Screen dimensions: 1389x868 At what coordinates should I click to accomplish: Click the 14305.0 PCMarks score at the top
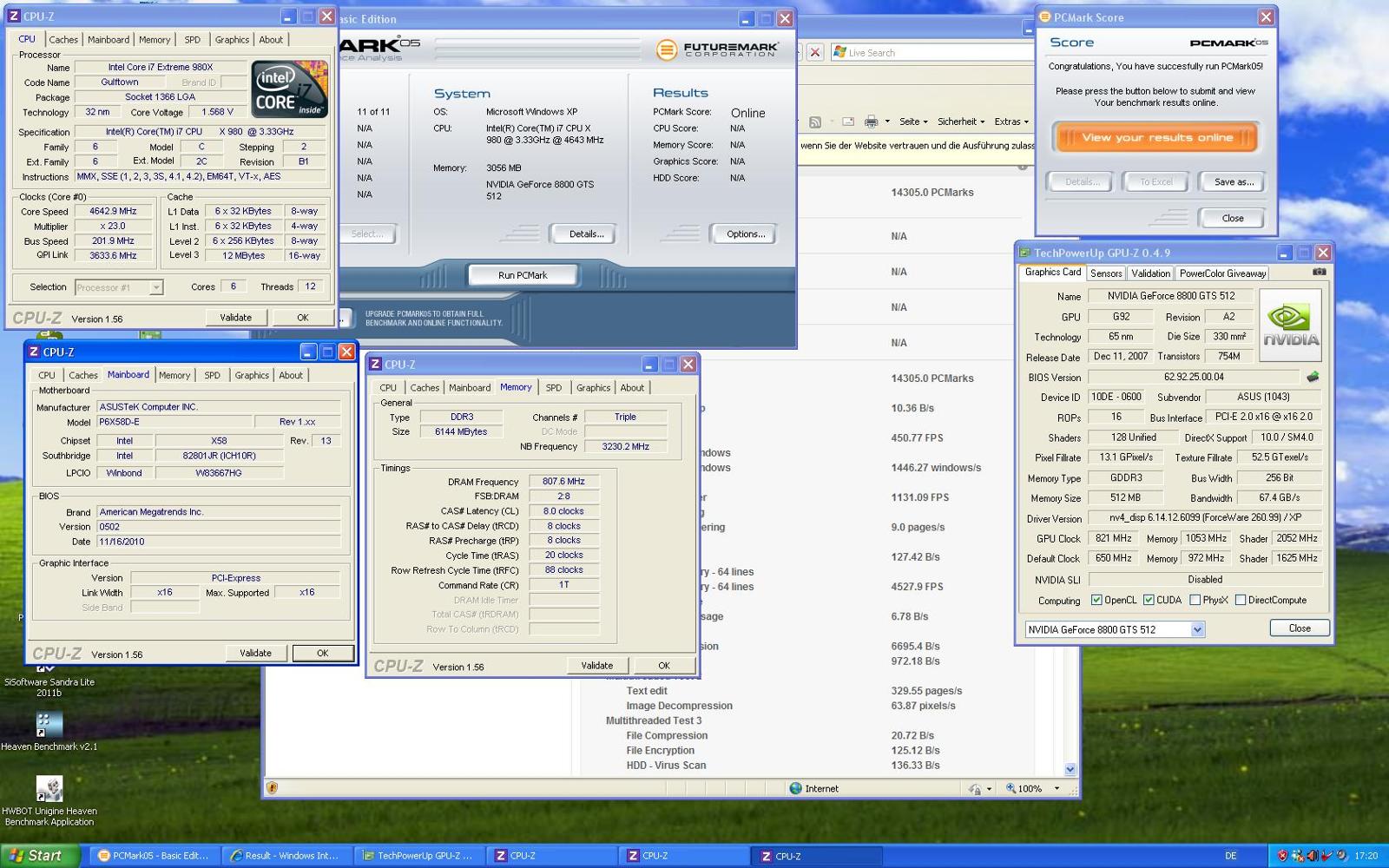click(x=931, y=193)
